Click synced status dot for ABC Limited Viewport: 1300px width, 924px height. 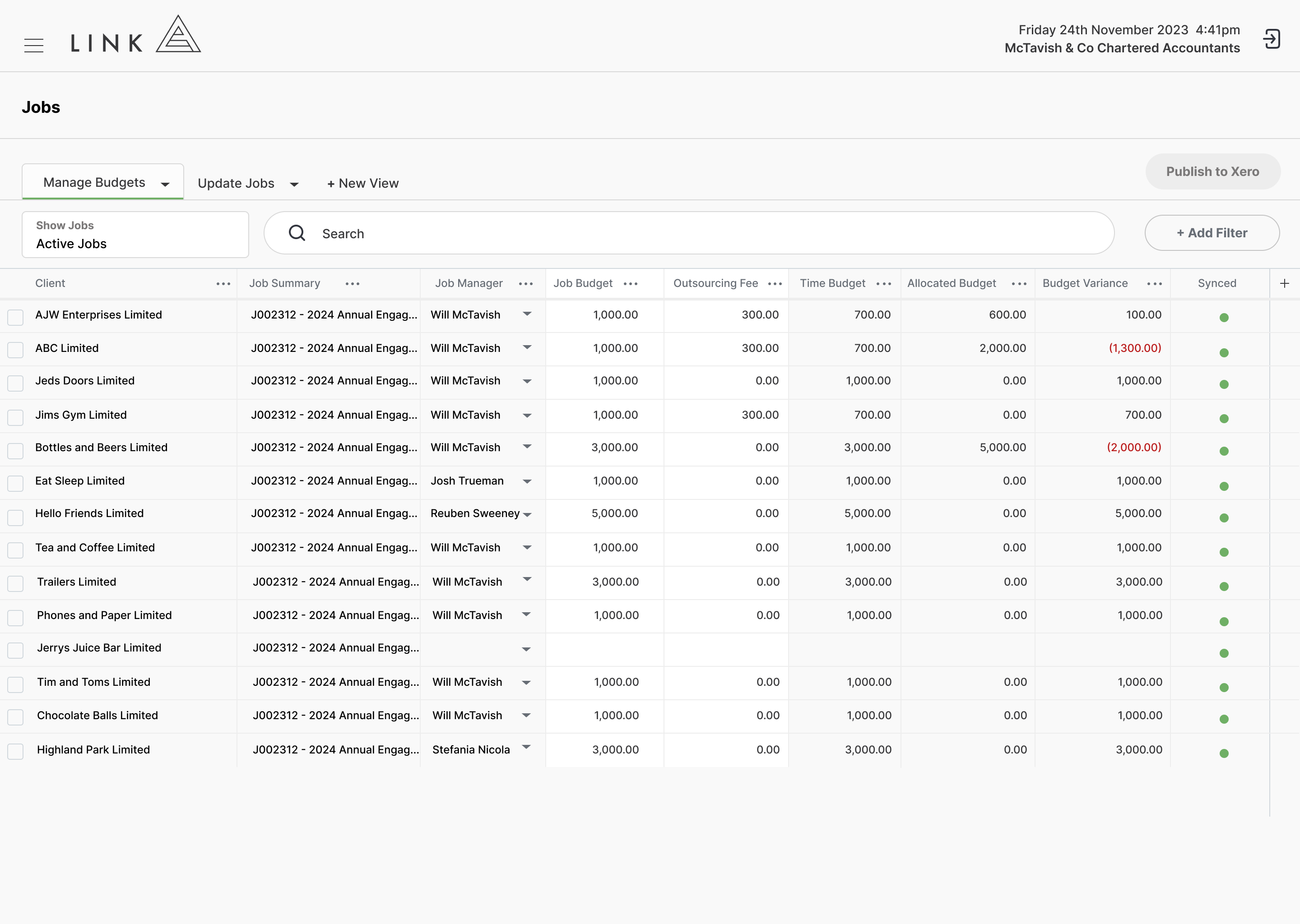click(x=1224, y=353)
